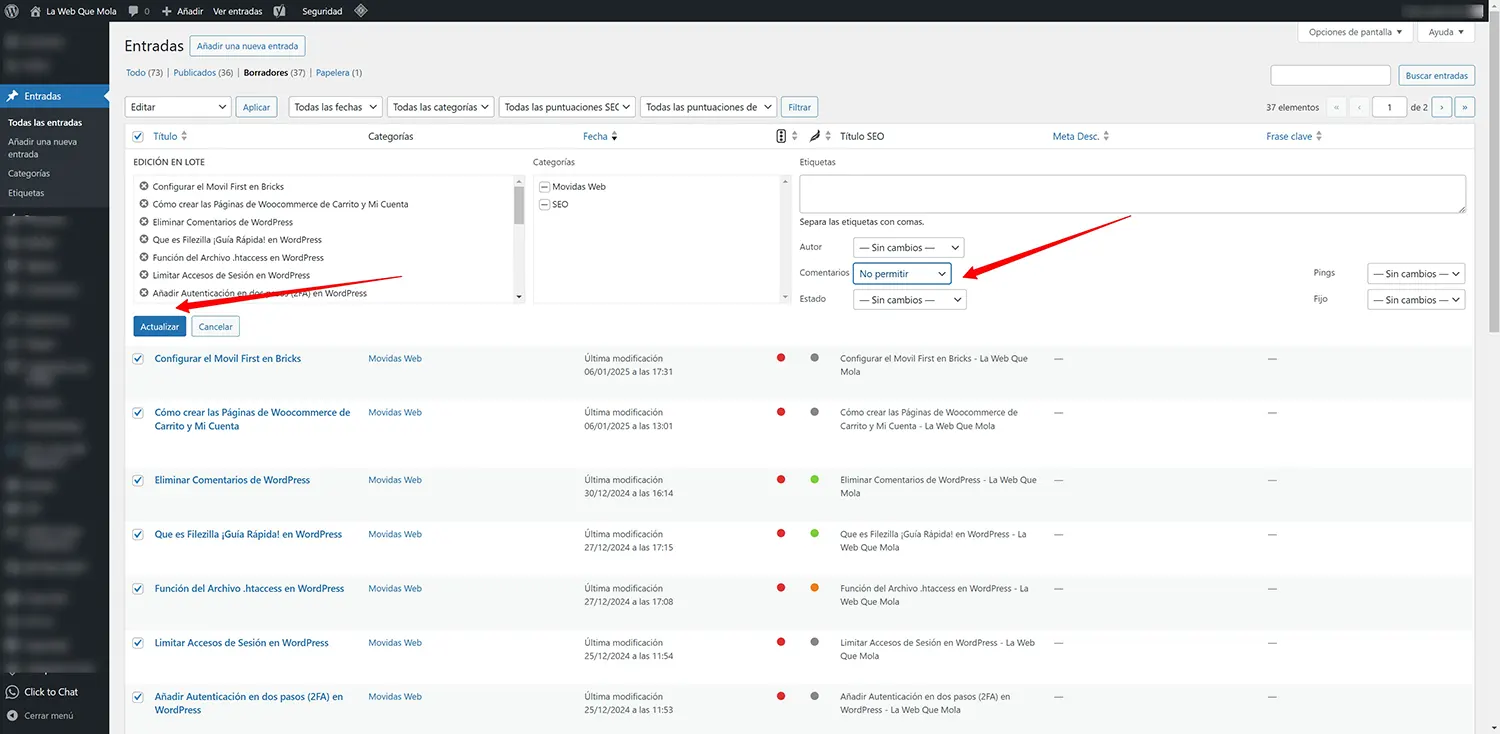Image resolution: width=1500 pixels, height=734 pixels.
Task: Click the Yoast SEO icon in admin bar
Action: 281,11
